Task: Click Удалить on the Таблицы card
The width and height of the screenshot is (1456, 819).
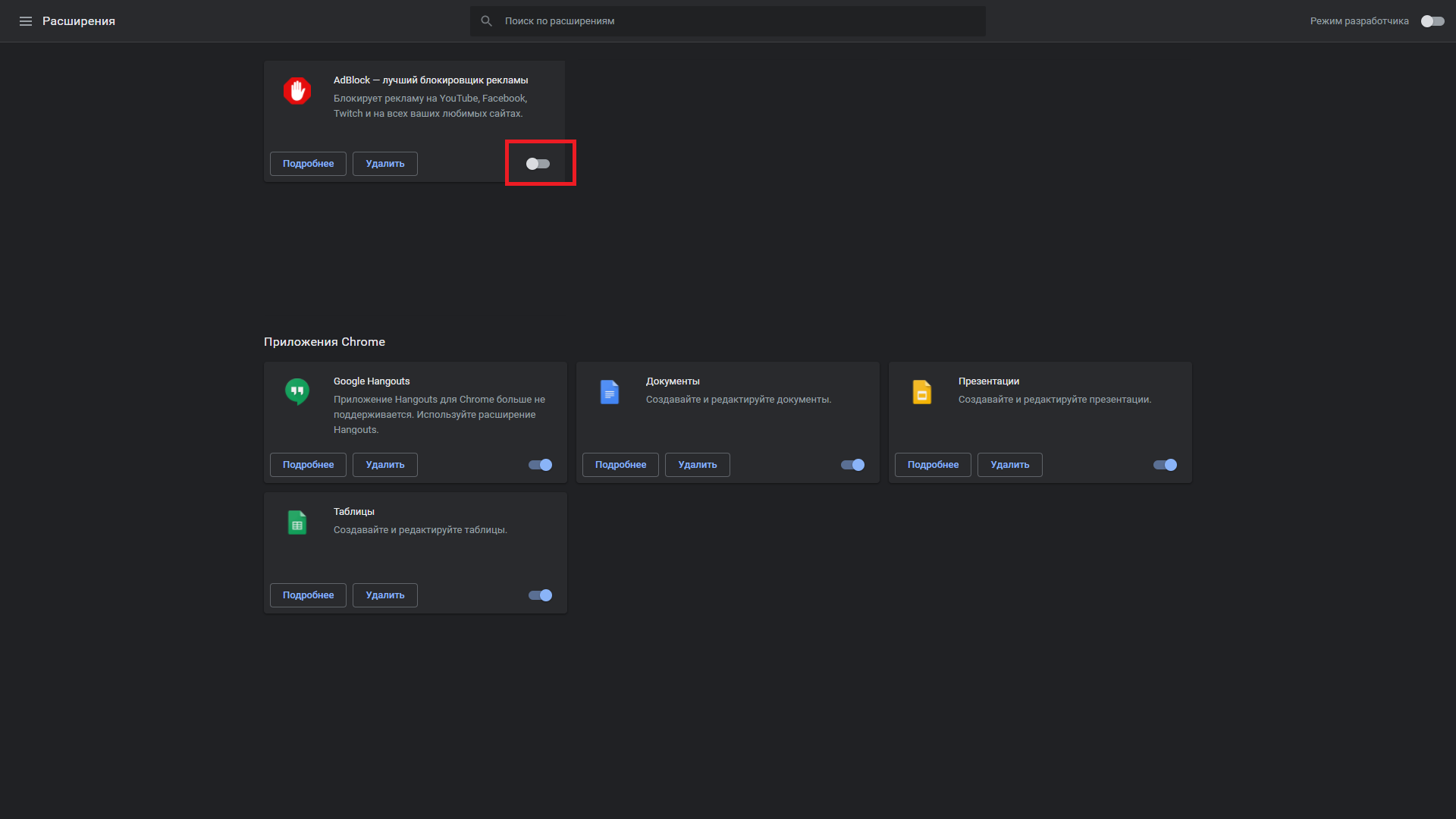Action: [x=384, y=595]
